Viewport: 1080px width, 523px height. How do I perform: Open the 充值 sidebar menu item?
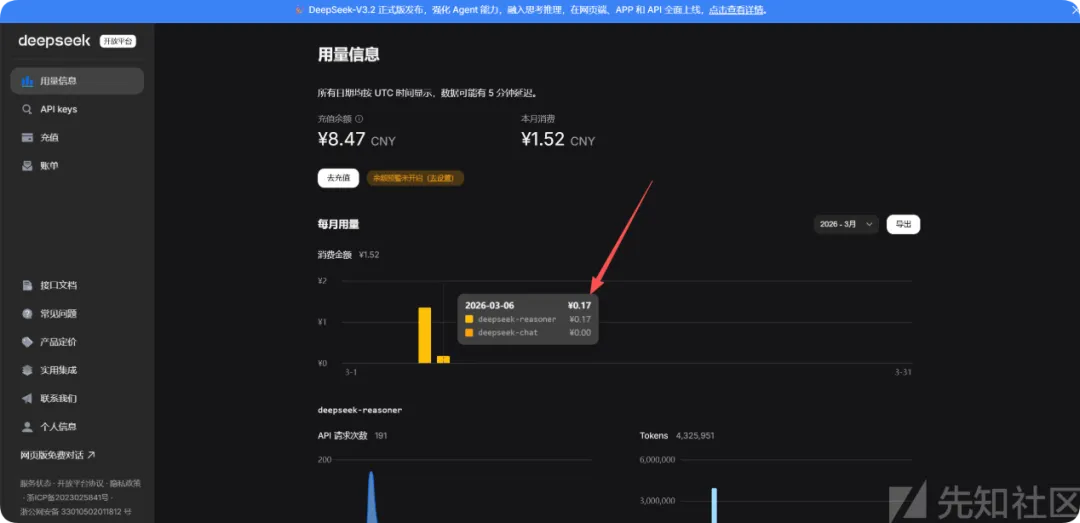pos(77,138)
